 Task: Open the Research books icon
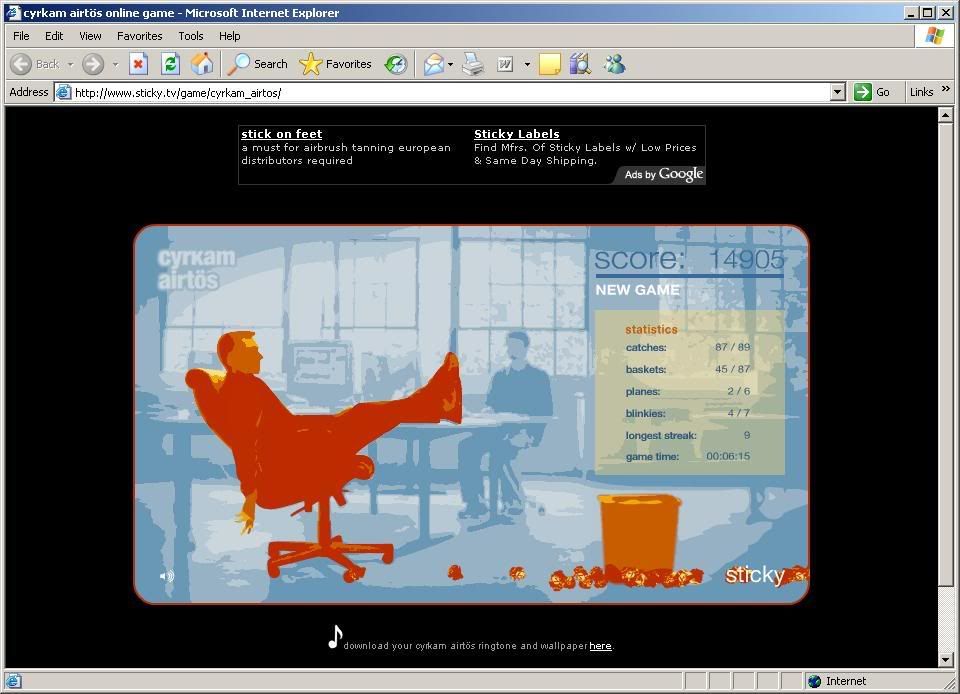[x=580, y=64]
